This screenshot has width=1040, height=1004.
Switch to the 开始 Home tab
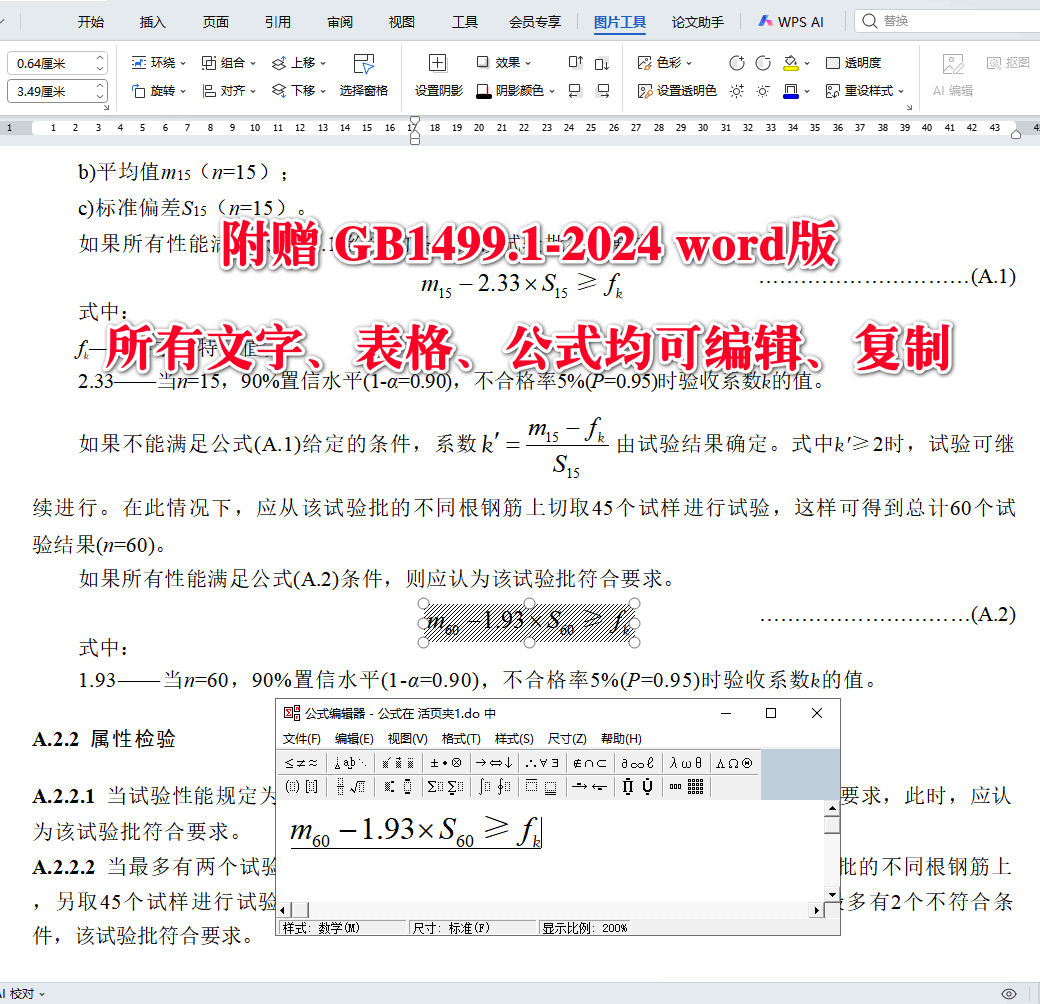click(x=90, y=22)
